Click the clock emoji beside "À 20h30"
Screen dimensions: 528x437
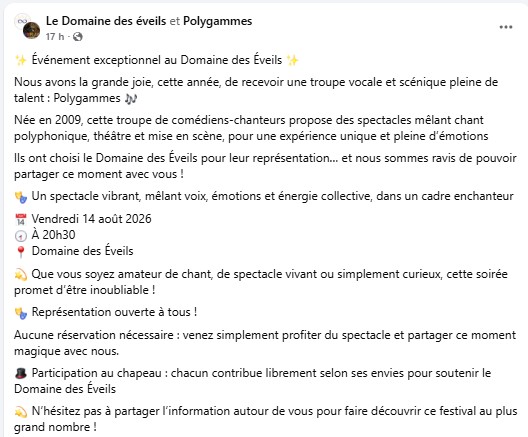[x=21, y=236]
